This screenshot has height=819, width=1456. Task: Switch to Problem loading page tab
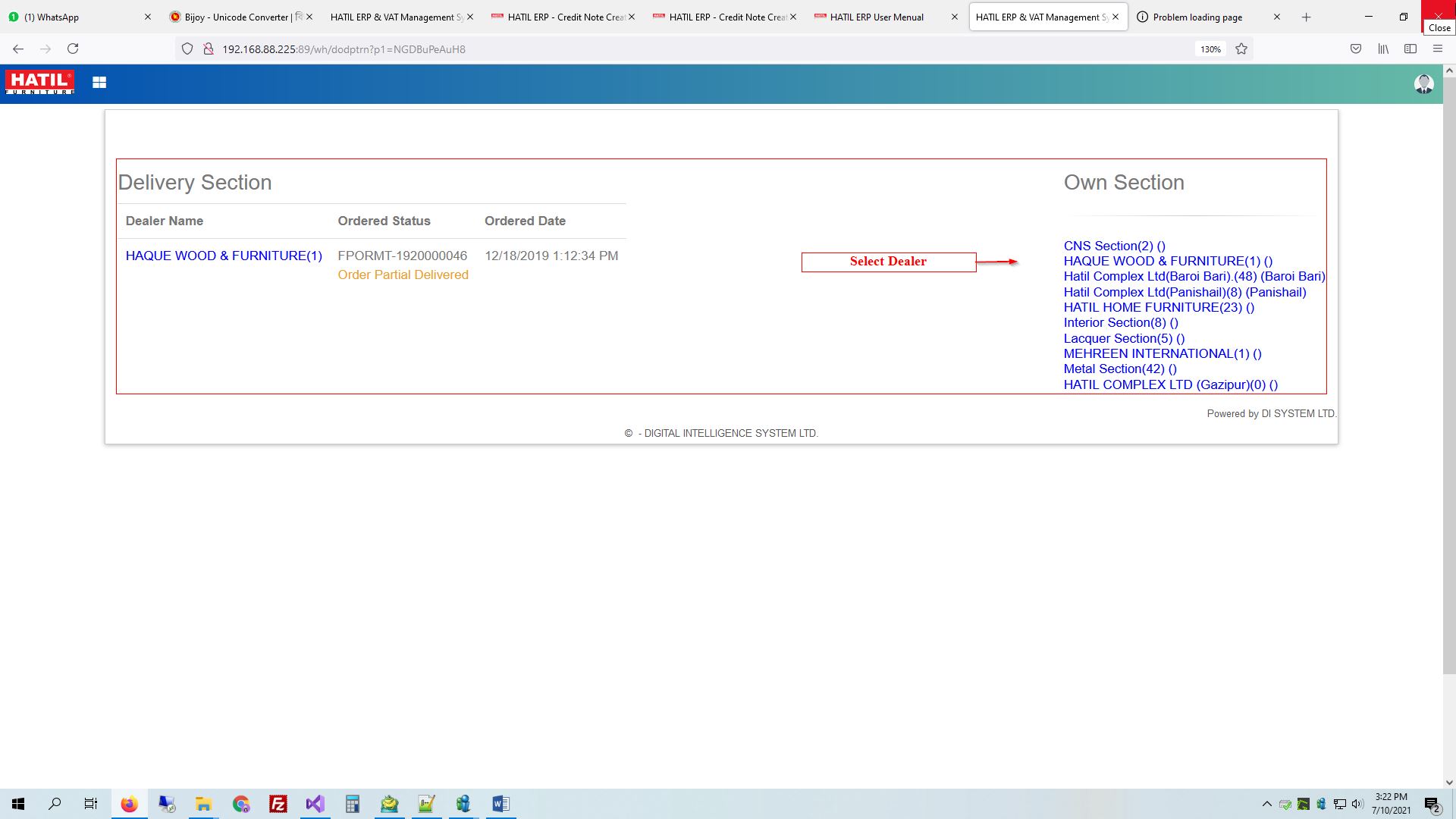tap(1208, 17)
